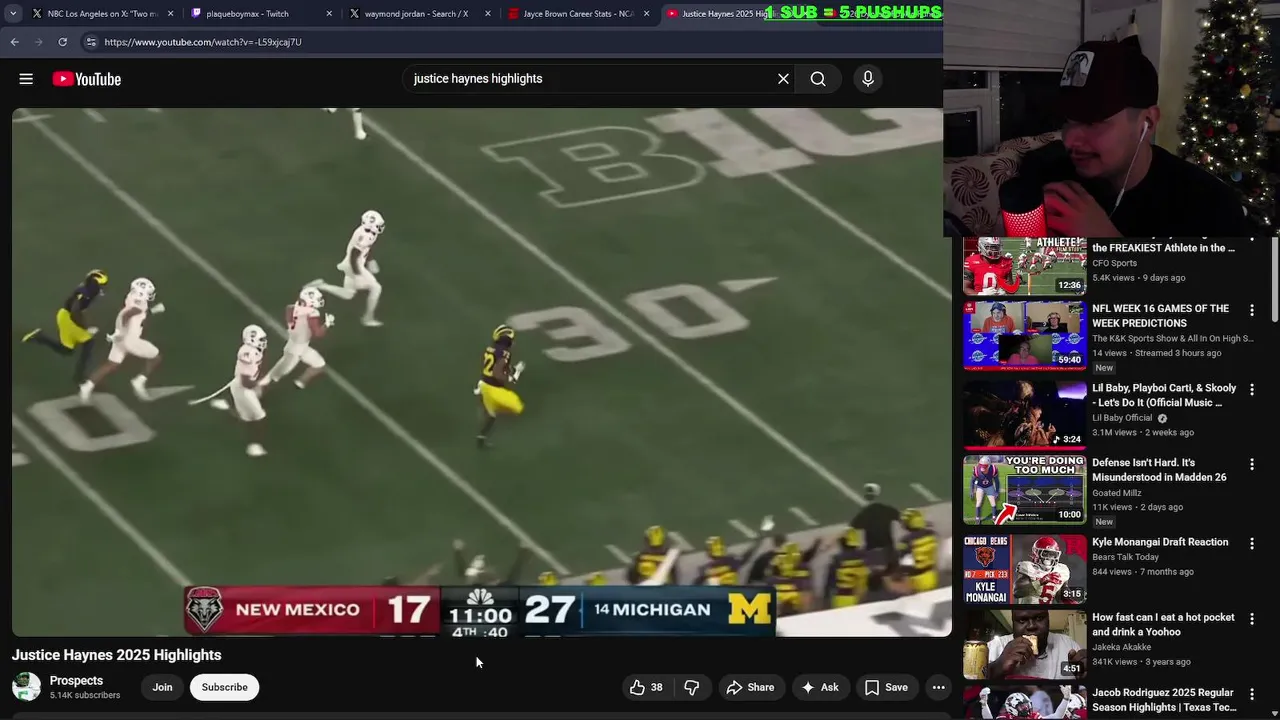Viewport: 1280px width, 720px height.
Task: Open Lil Baby Let's Do It thumbnail
Action: pyautogui.click(x=1024, y=414)
